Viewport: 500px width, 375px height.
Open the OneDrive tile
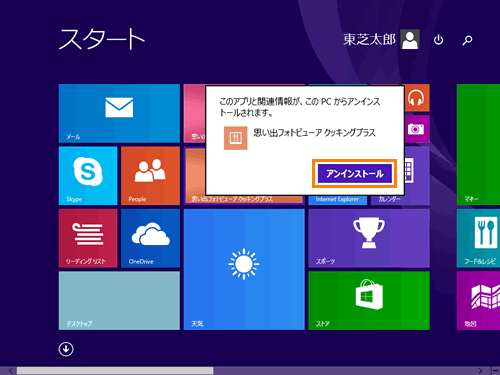coord(150,238)
